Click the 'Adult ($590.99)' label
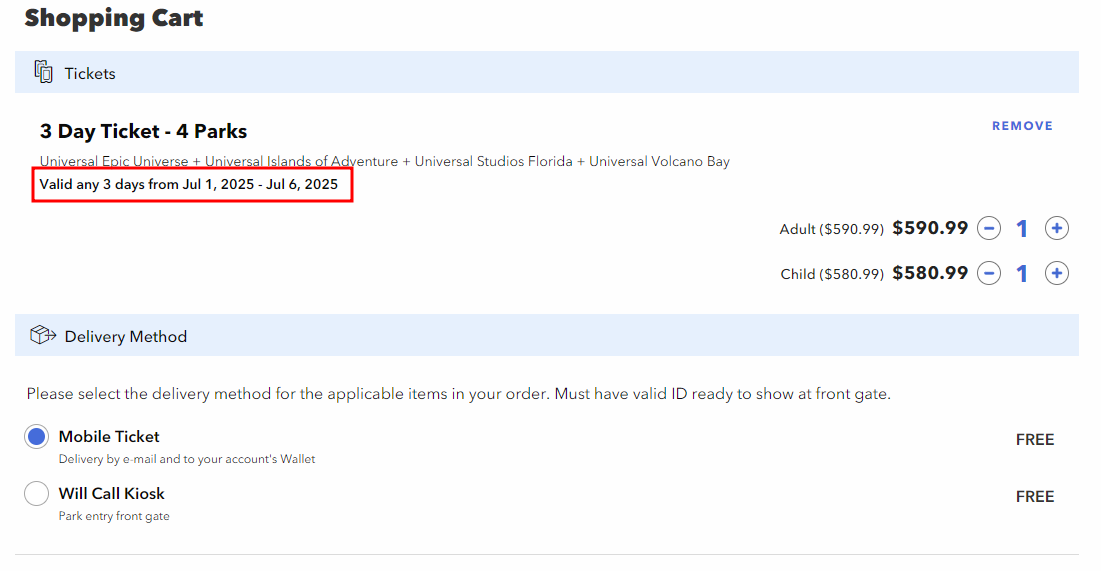Viewport: 1101px width, 571px height. point(831,229)
